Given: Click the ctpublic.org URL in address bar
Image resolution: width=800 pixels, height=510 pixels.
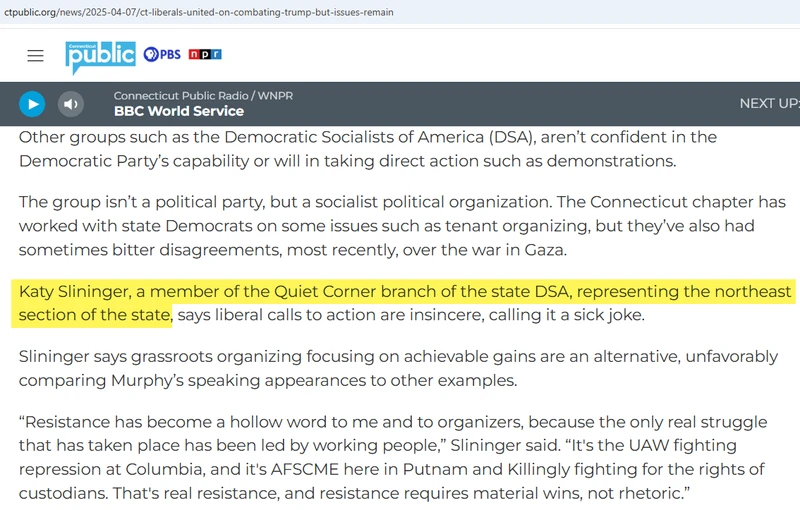Looking at the screenshot, I should tap(198, 12).
